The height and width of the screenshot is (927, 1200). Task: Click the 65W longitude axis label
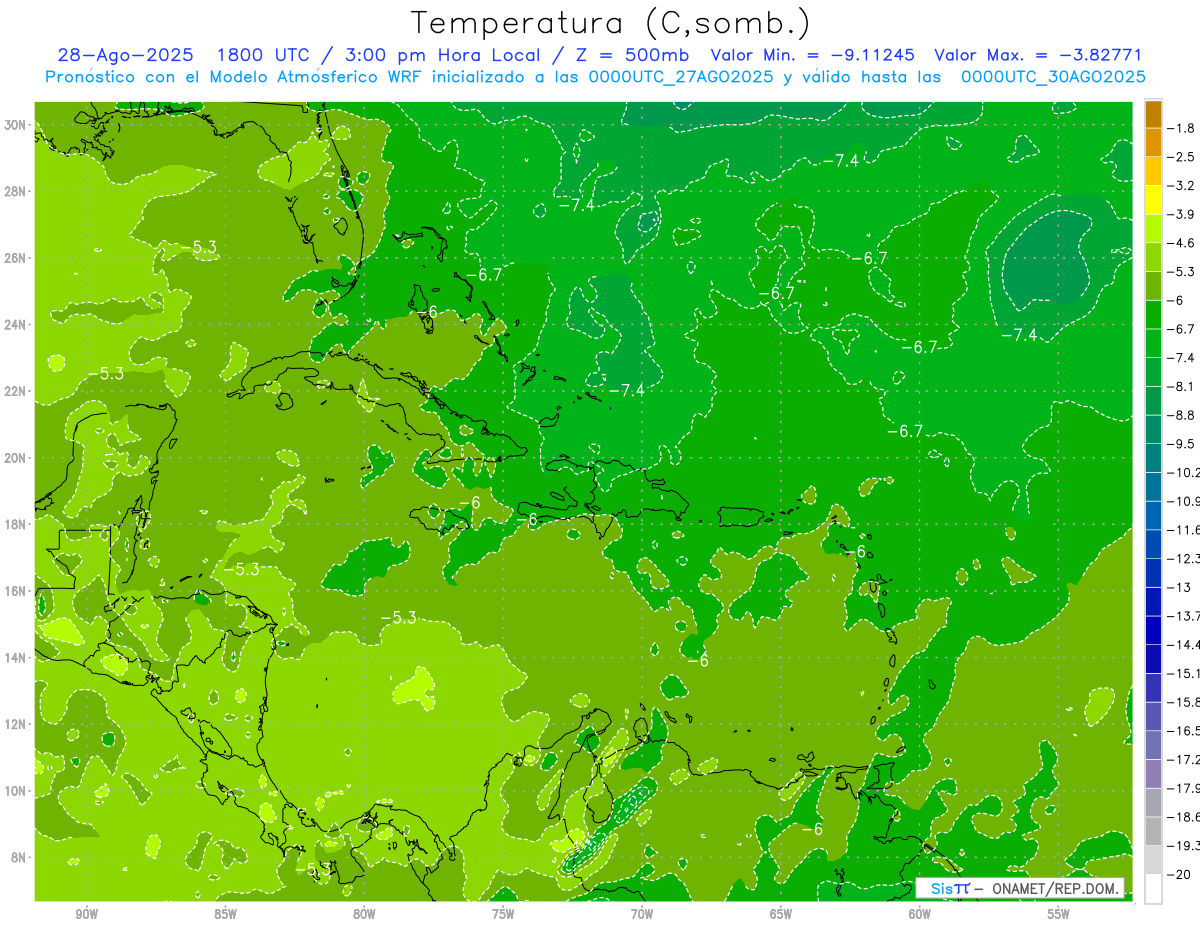(781, 913)
